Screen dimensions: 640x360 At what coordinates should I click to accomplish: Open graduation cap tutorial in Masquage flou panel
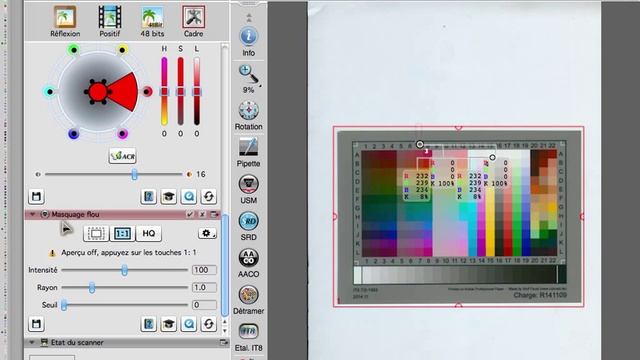point(169,324)
